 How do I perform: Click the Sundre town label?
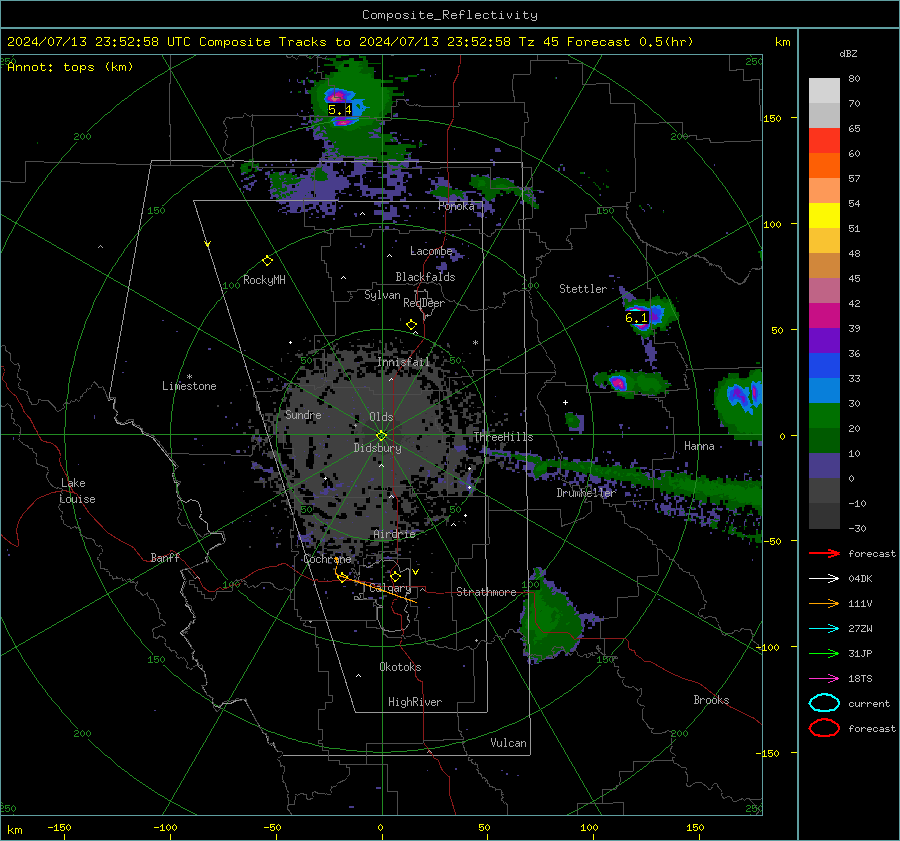coord(303,415)
